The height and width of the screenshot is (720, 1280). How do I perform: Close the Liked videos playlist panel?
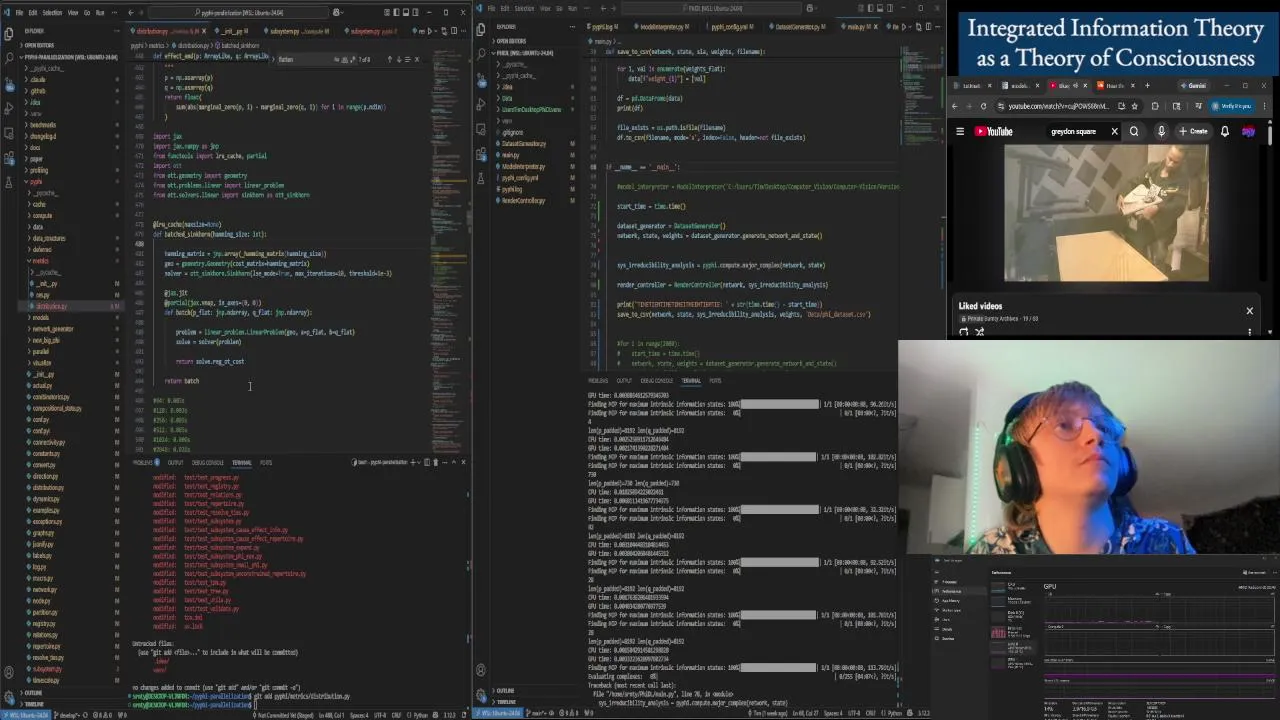[1249, 310]
